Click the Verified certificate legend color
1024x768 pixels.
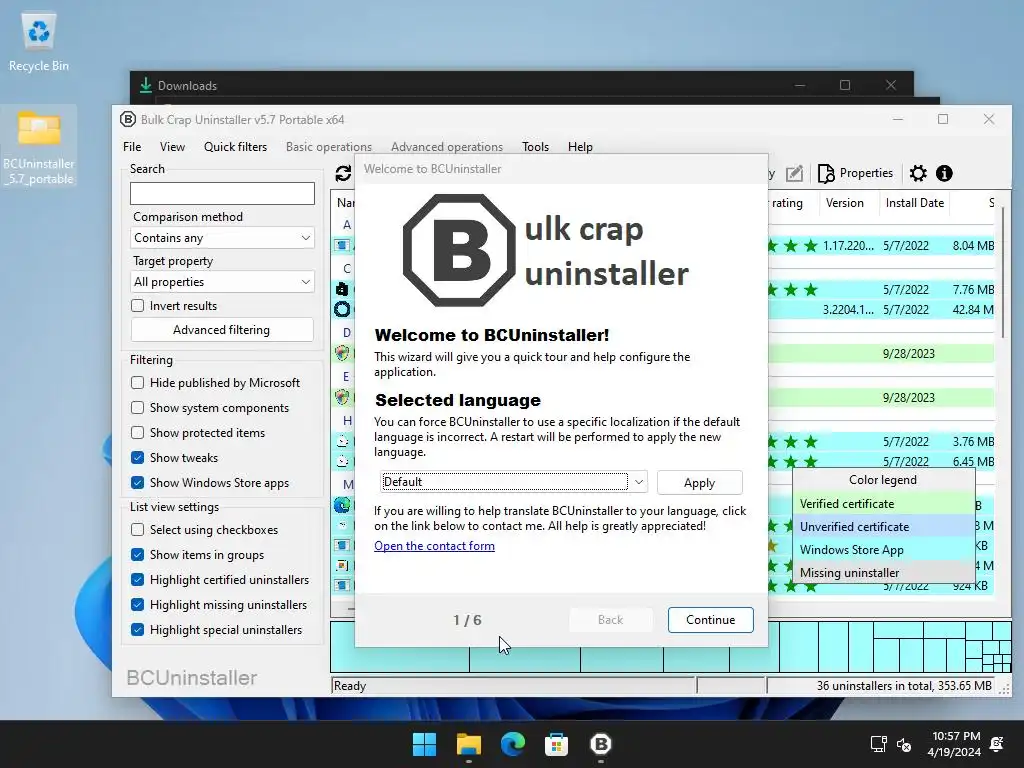pyautogui.click(x=883, y=504)
